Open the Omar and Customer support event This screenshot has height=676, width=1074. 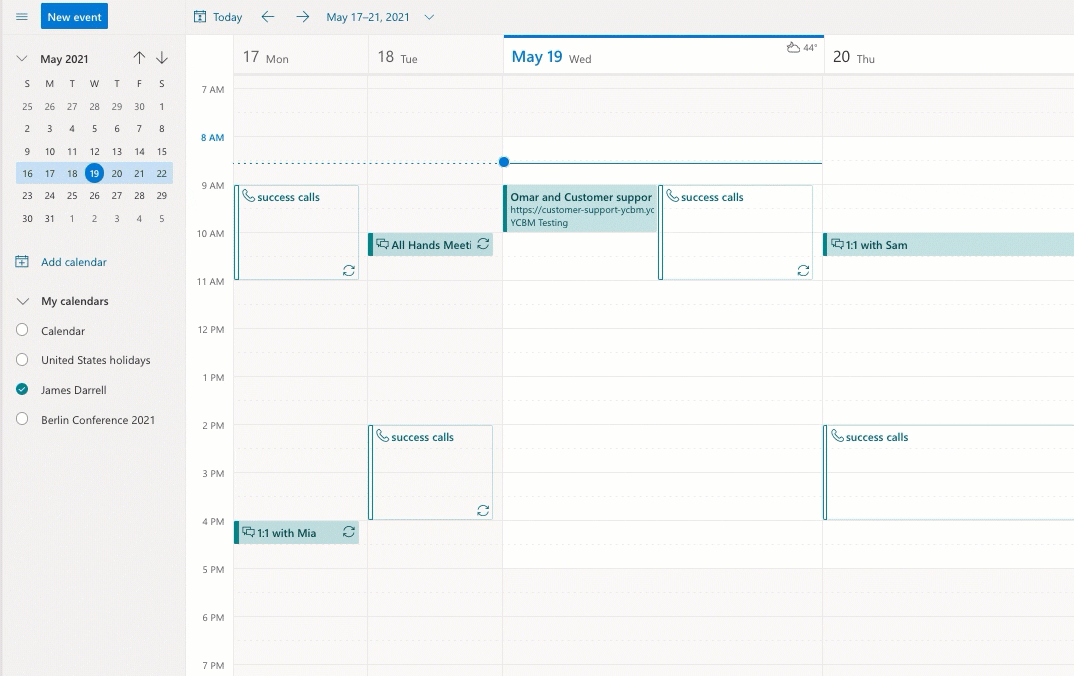(x=580, y=208)
